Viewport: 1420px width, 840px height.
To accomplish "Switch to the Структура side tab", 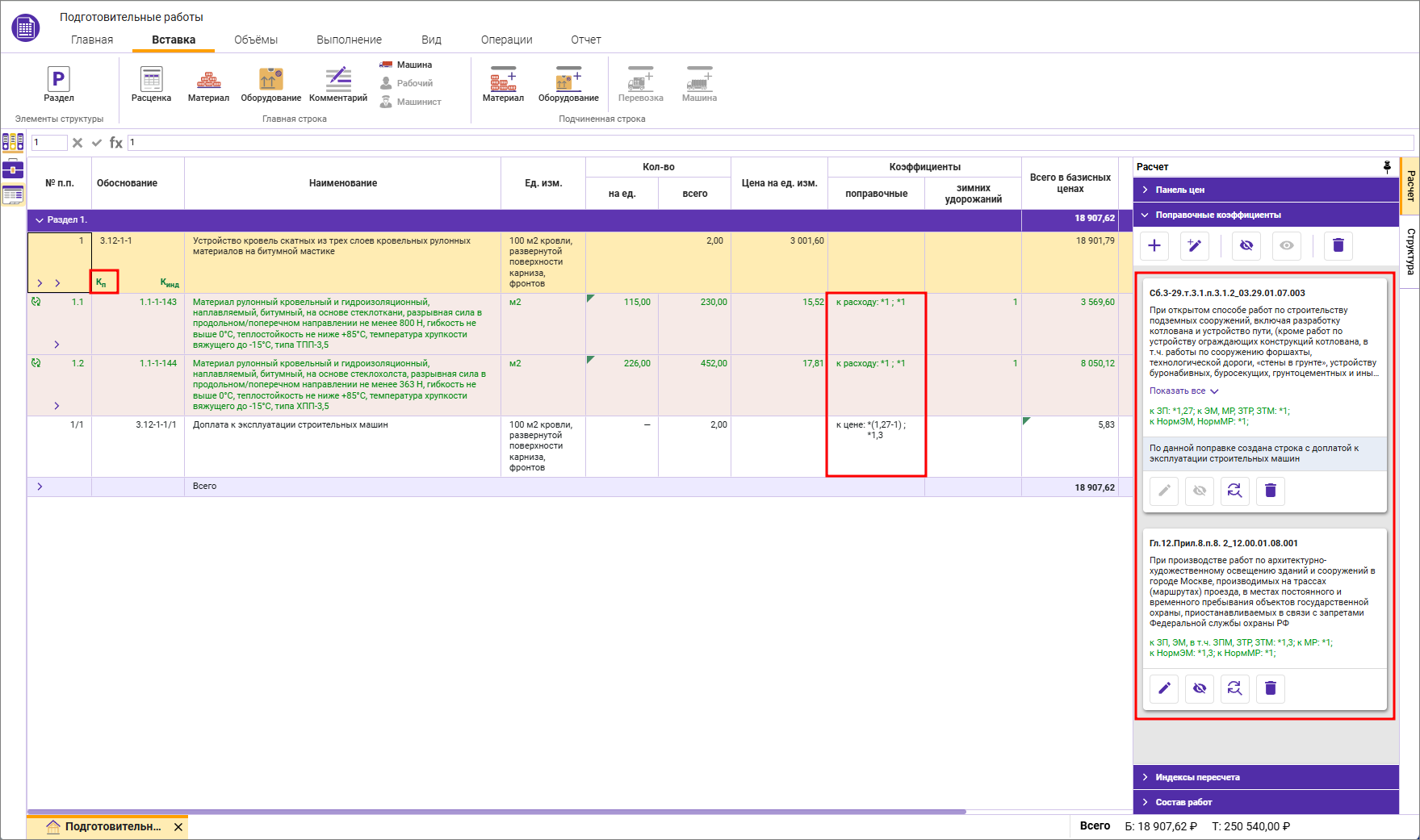I will [x=1410, y=251].
